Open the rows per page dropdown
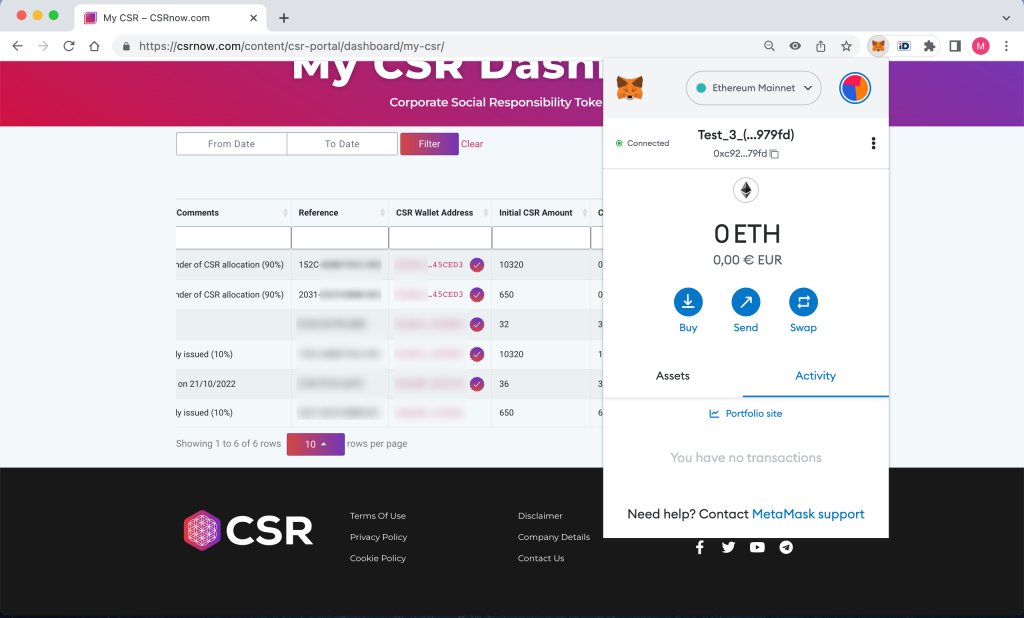 point(315,444)
